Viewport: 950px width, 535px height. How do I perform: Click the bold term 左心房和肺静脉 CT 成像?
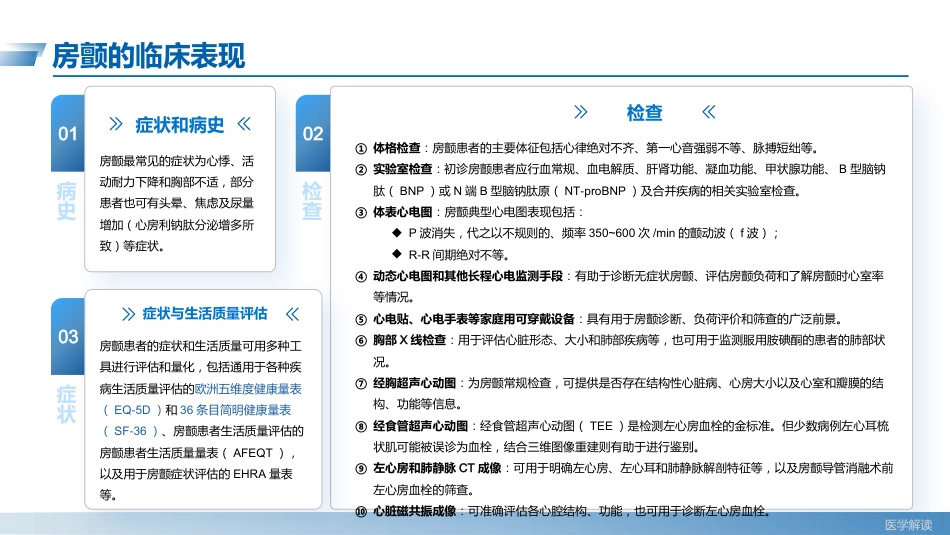(x=437, y=468)
